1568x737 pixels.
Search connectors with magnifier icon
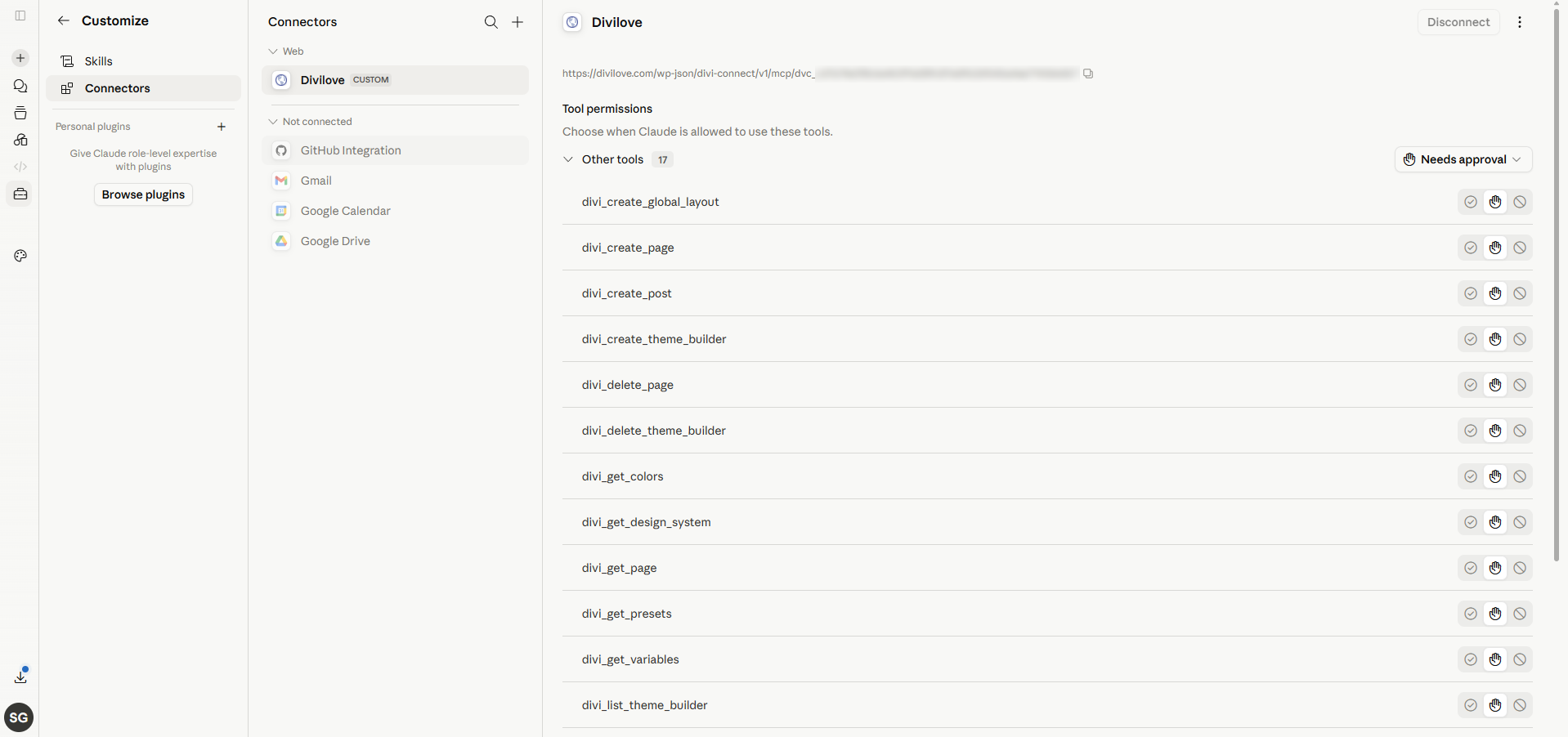point(491,22)
